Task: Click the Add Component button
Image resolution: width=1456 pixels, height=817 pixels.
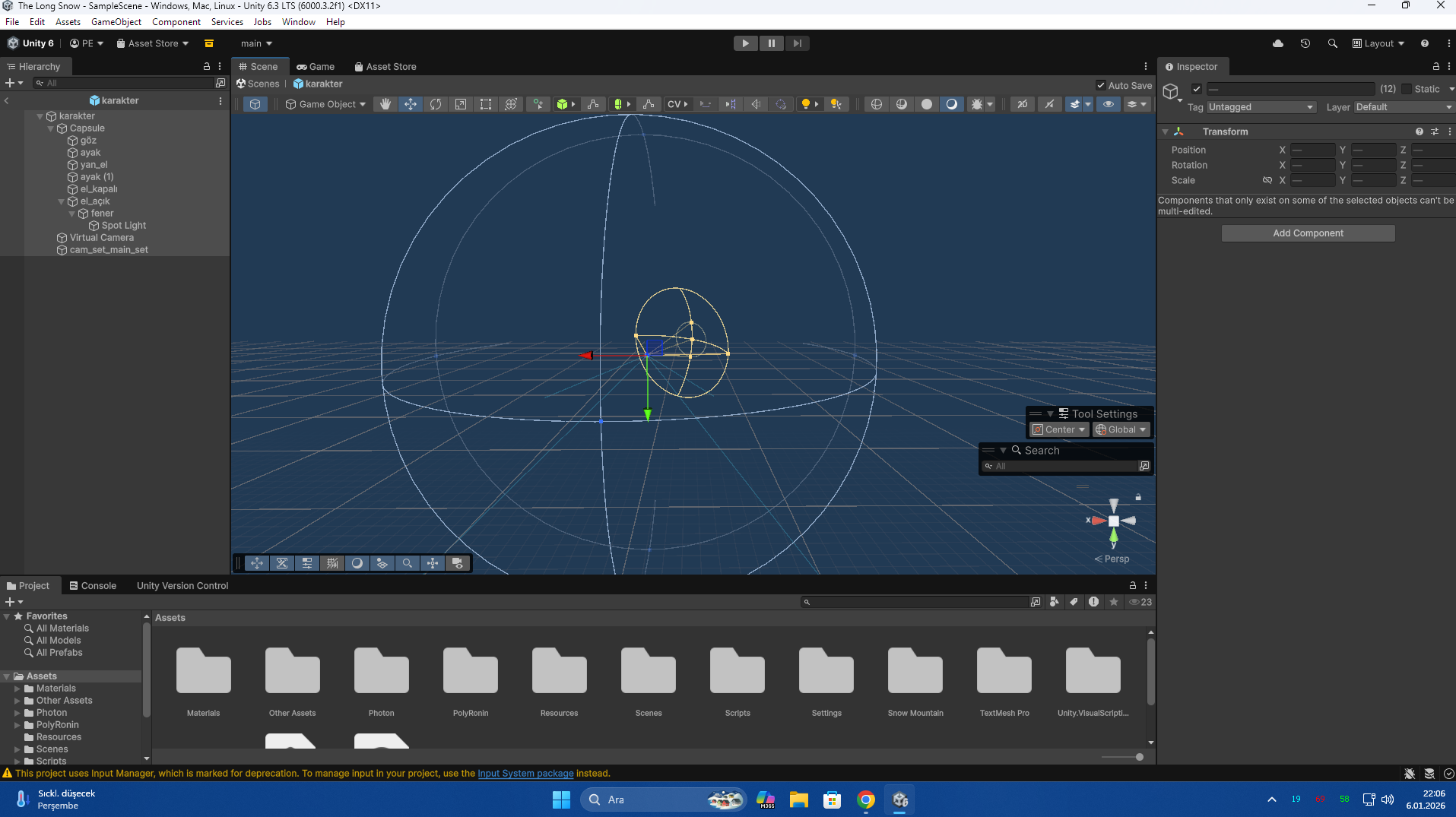Action: click(1308, 233)
